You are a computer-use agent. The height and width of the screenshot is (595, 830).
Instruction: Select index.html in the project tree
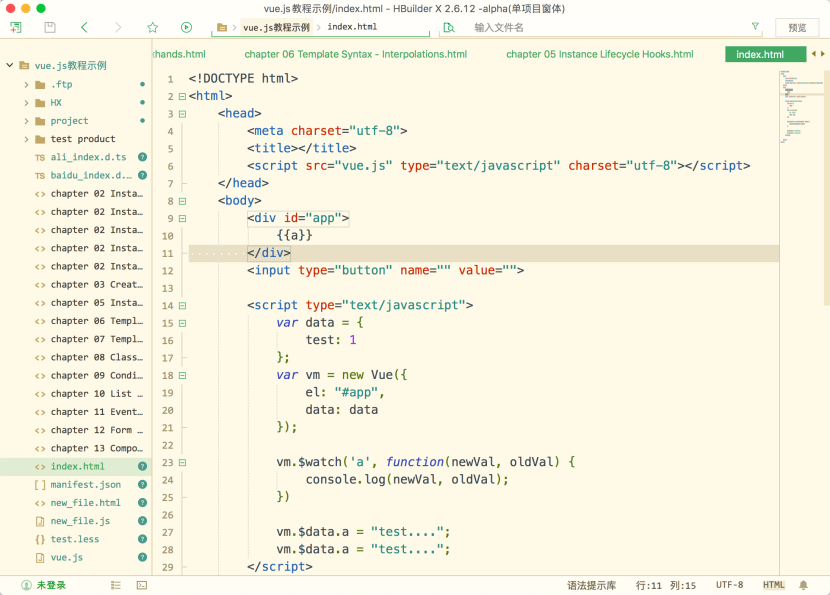(76, 466)
